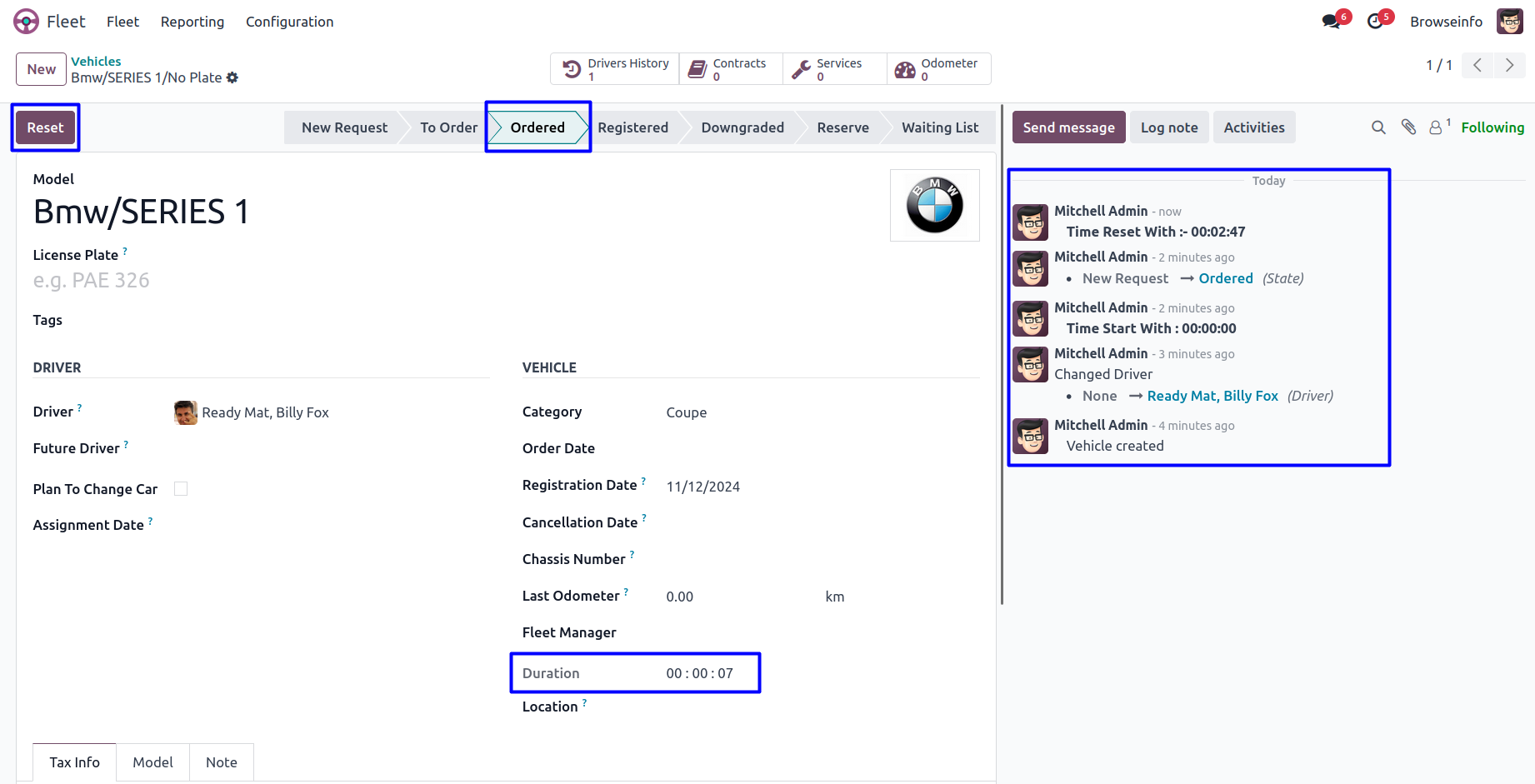
Task: Open Services smart button
Action: 835,69
